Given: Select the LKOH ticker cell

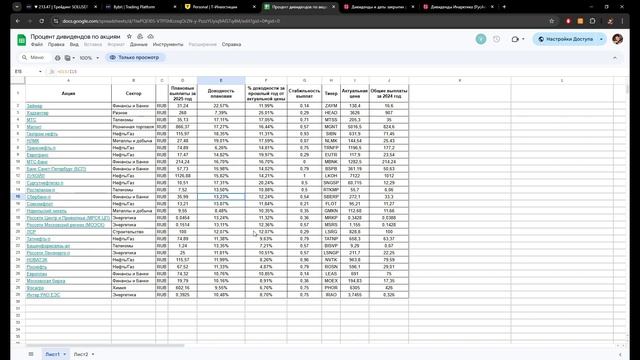Looking at the screenshot, I should (331, 176).
